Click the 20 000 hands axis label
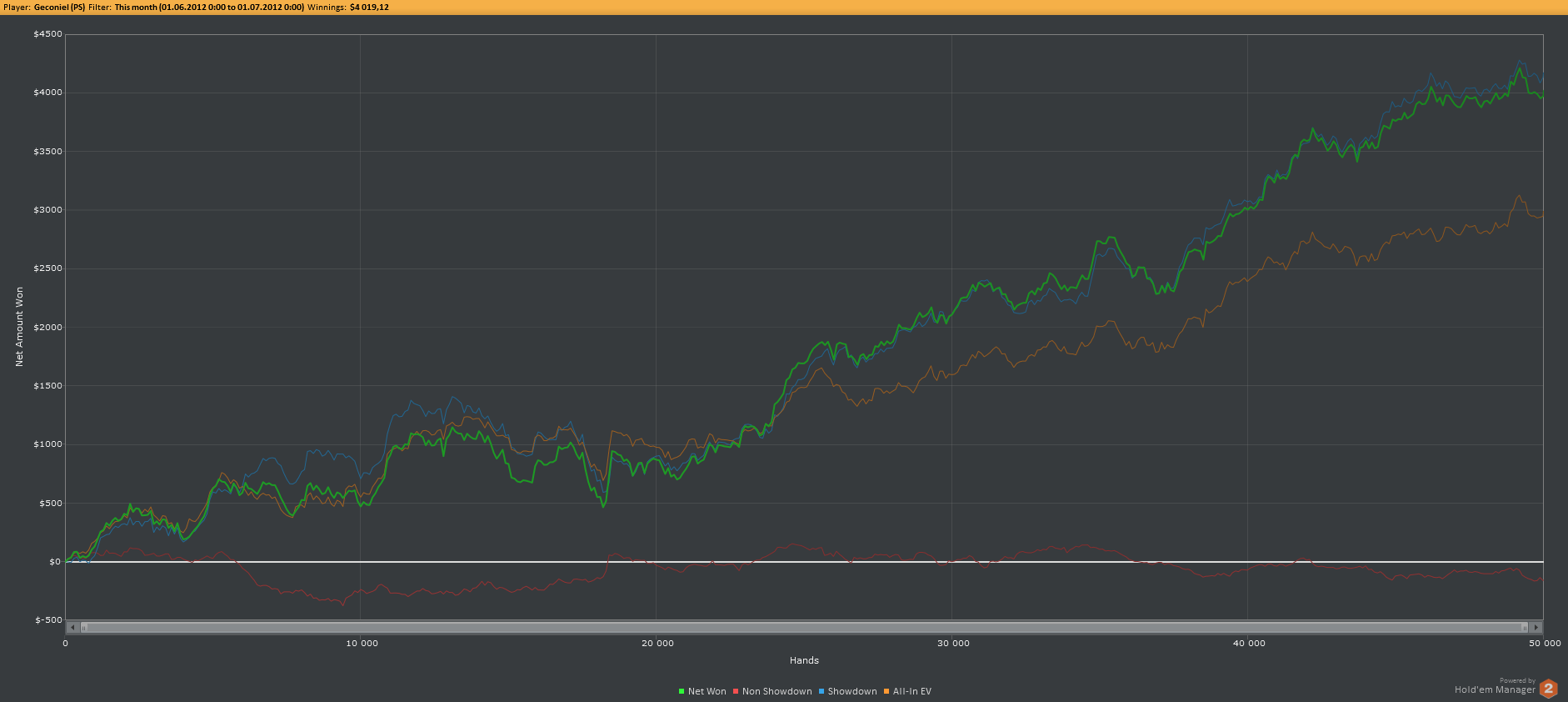The height and width of the screenshot is (702, 1568). coord(657,643)
